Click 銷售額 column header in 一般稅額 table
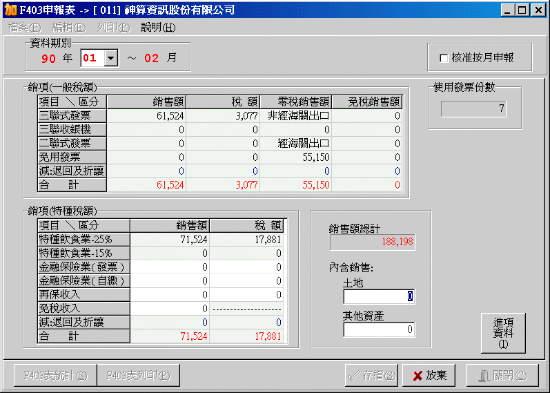 point(147,102)
